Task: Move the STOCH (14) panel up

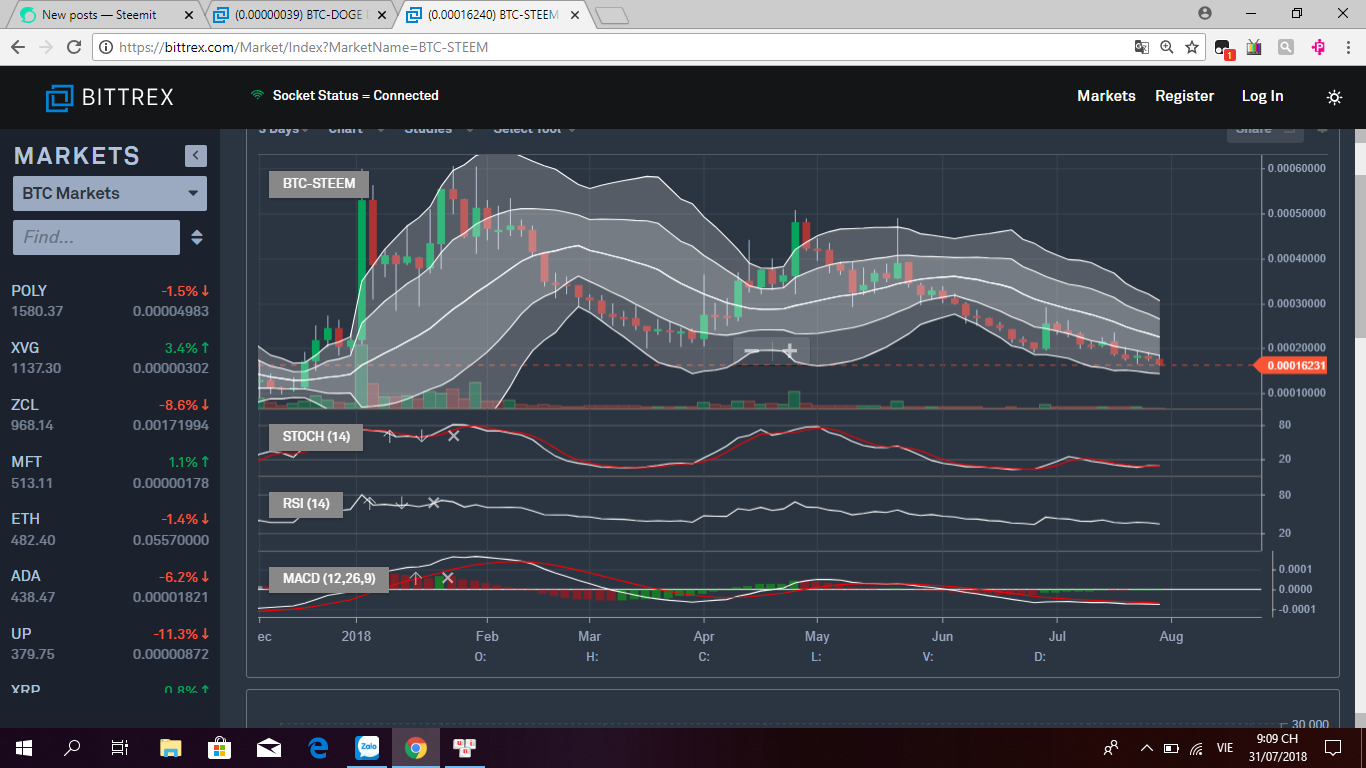Action: [389, 436]
